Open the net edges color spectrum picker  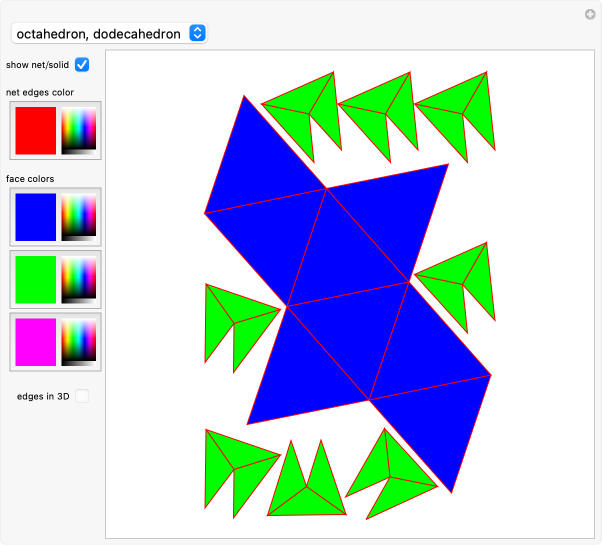(78, 130)
